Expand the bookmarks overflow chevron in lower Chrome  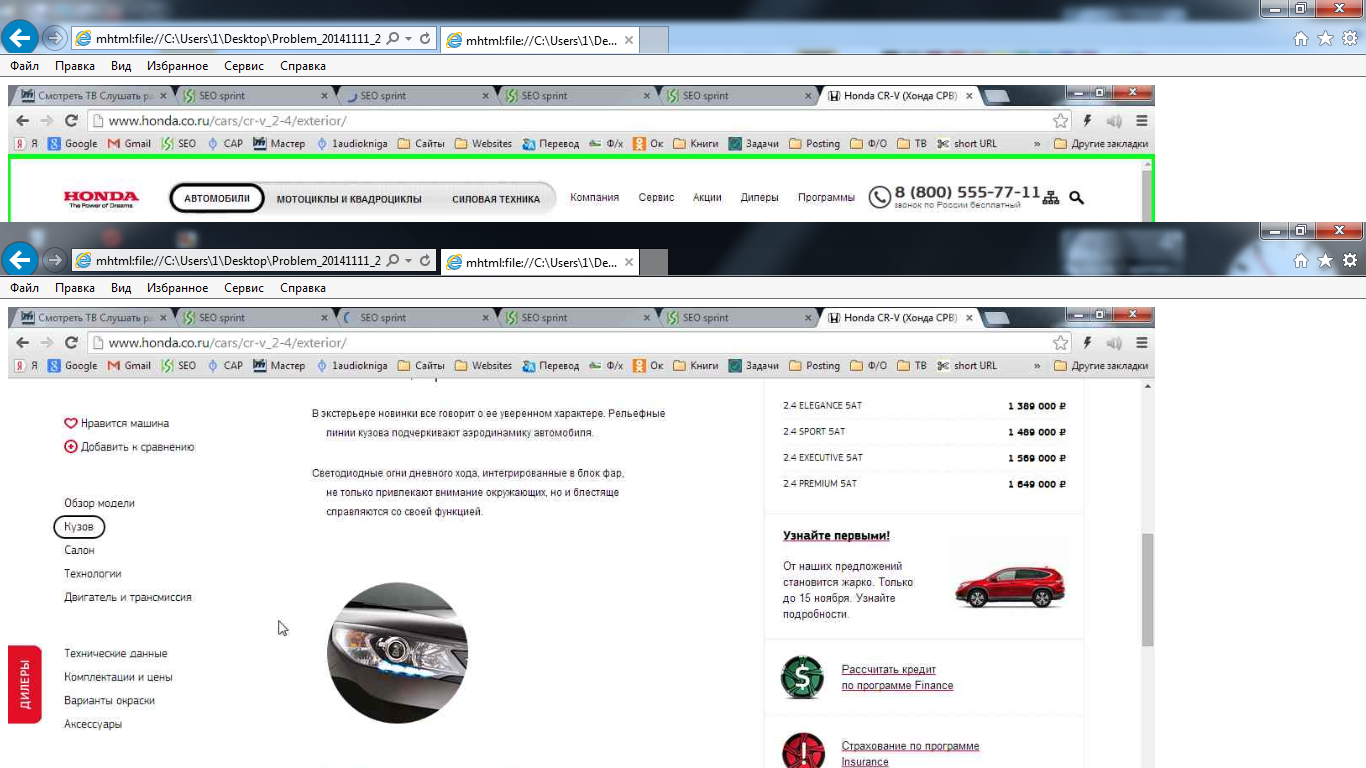(x=1037, y=366)
